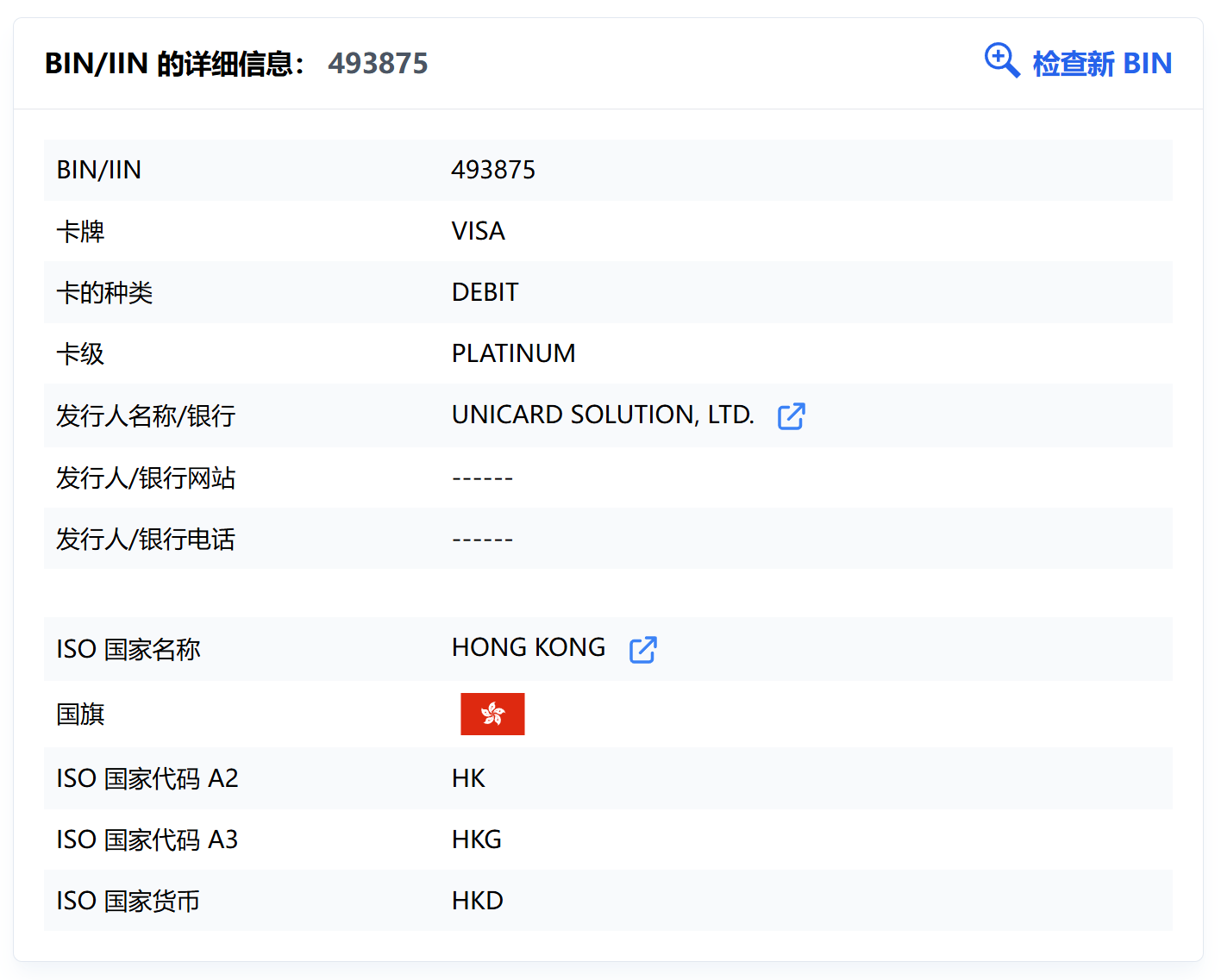Select the DEBIT card type value
Image resolution: width=1221 pixels, height=980 pixels.
(x=485, y=292)
